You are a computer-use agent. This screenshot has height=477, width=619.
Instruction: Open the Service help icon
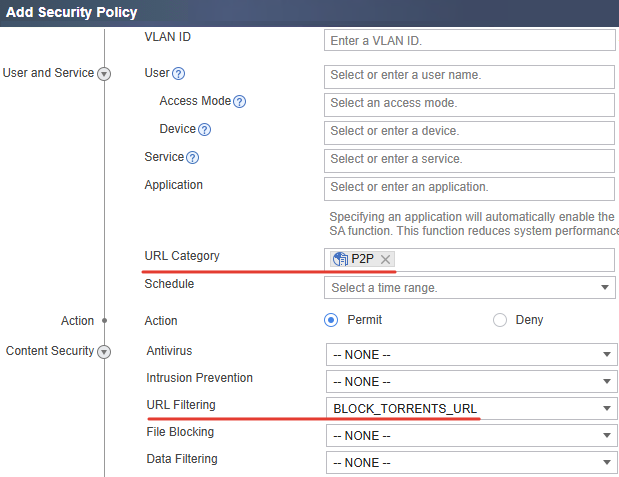[x=192, y=158]
